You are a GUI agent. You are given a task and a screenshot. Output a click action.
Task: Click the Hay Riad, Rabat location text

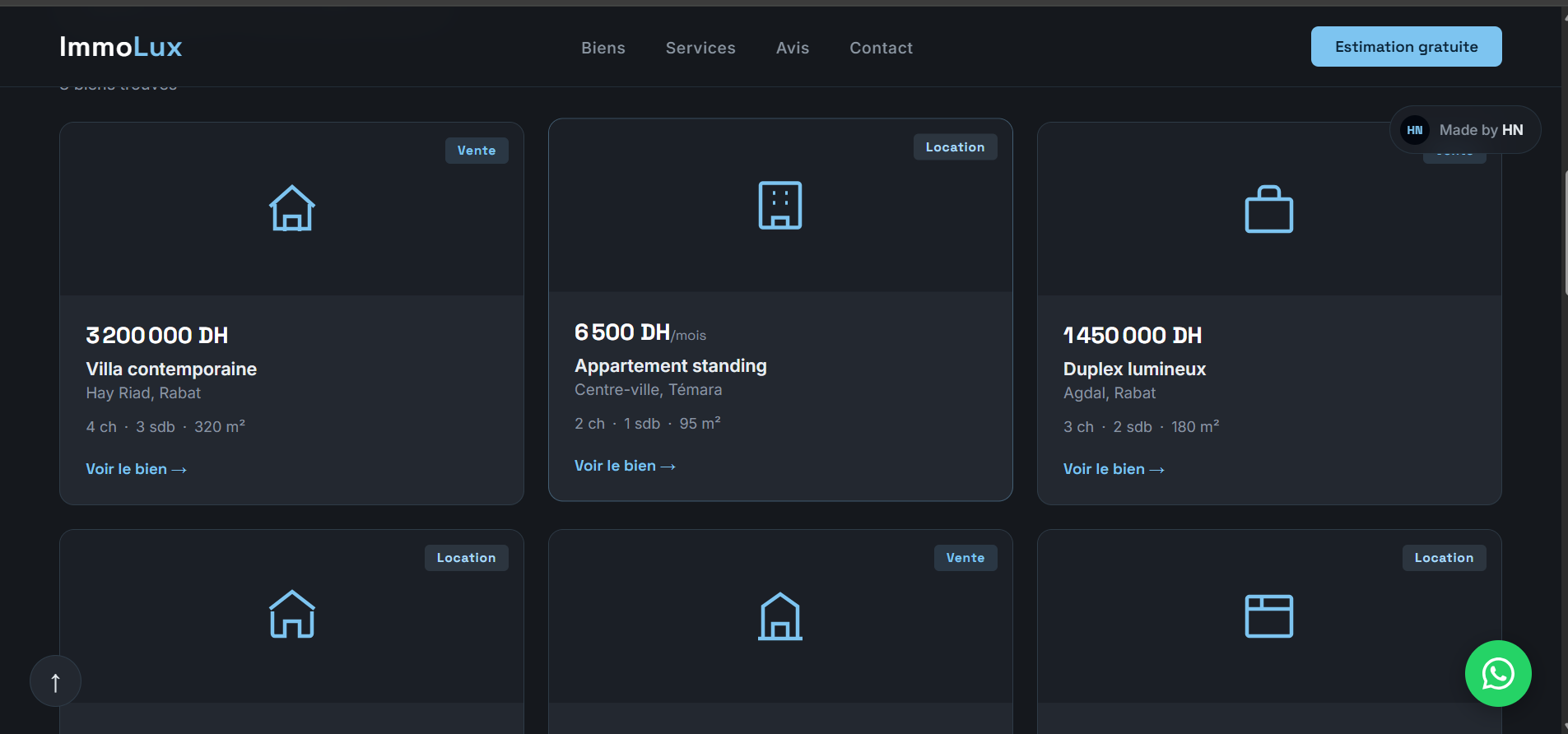[143, 393]
